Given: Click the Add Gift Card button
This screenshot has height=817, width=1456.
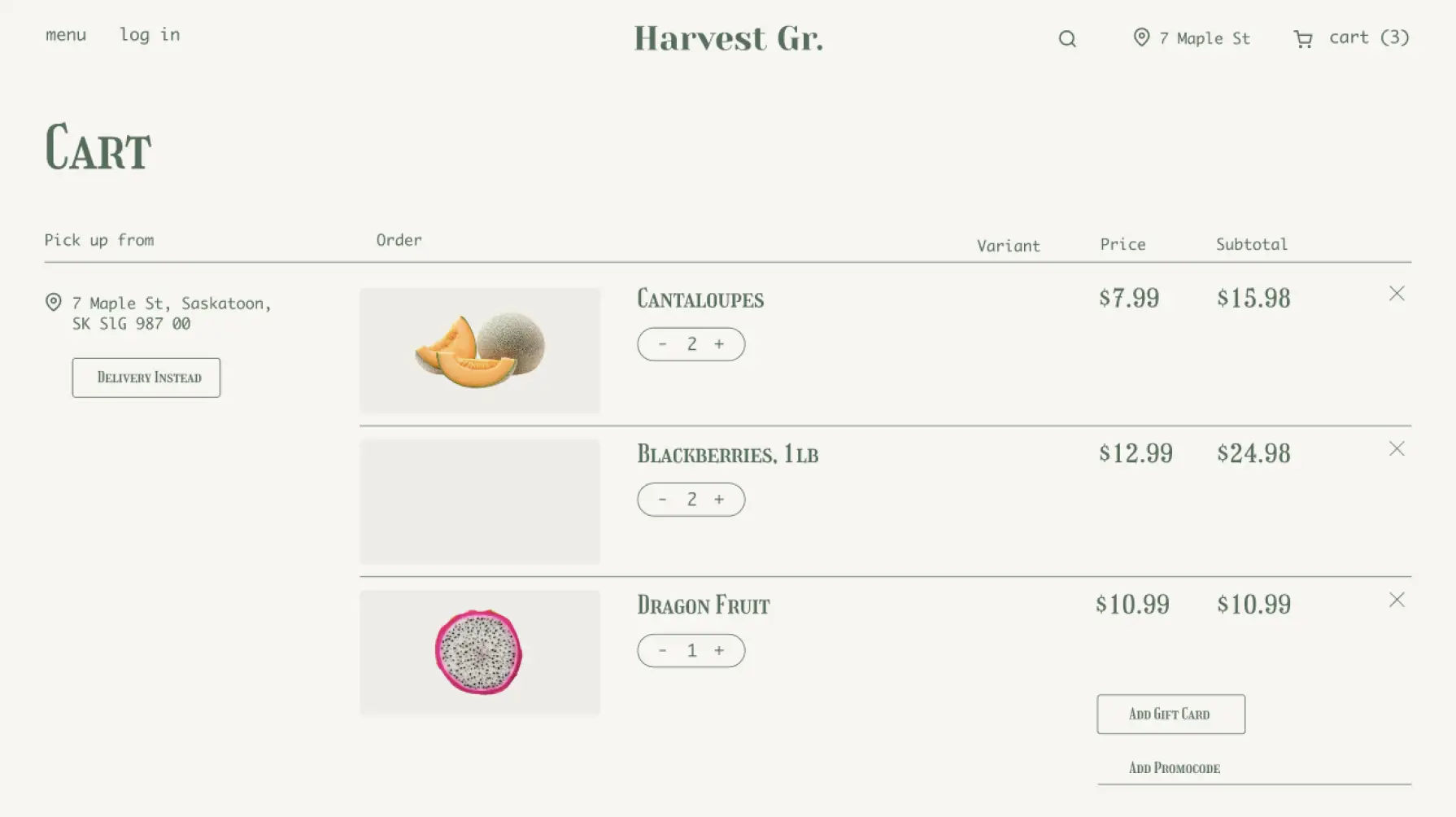Looking at the screenshot, I should [1170, 714].
